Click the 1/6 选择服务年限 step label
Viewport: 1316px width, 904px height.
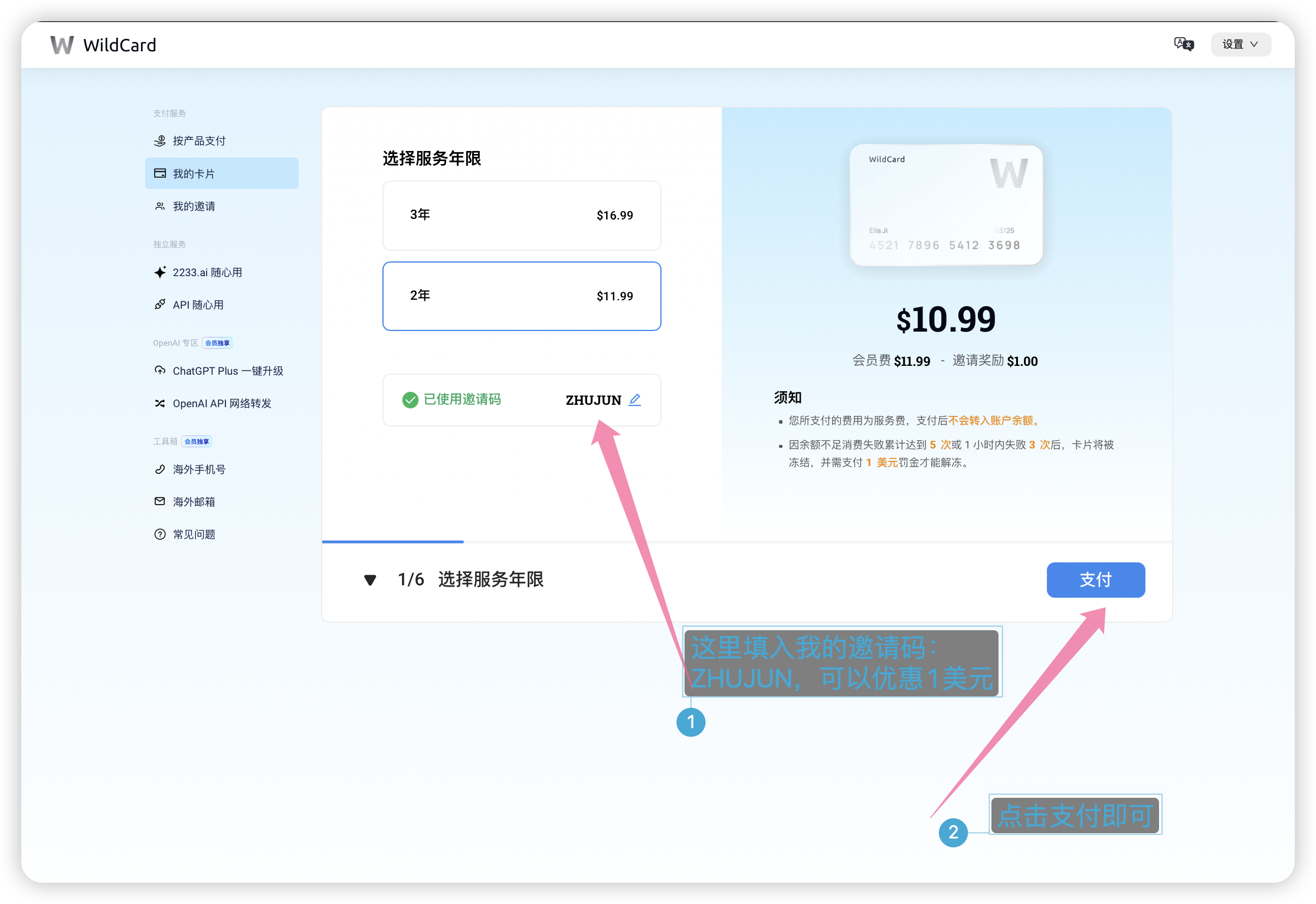470,579
